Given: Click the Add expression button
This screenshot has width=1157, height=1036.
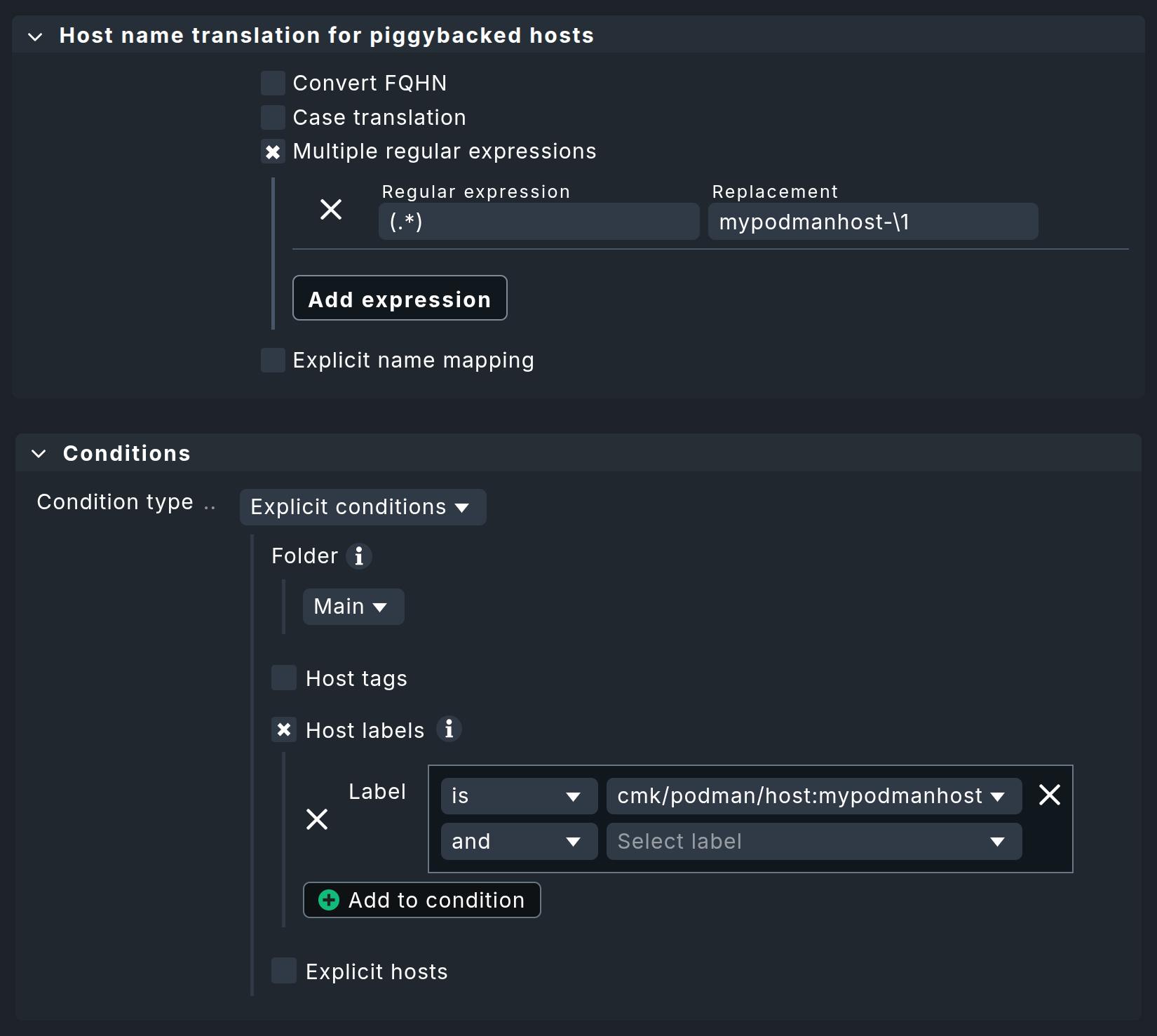Looking at the screenshot, I should (400, 298).
